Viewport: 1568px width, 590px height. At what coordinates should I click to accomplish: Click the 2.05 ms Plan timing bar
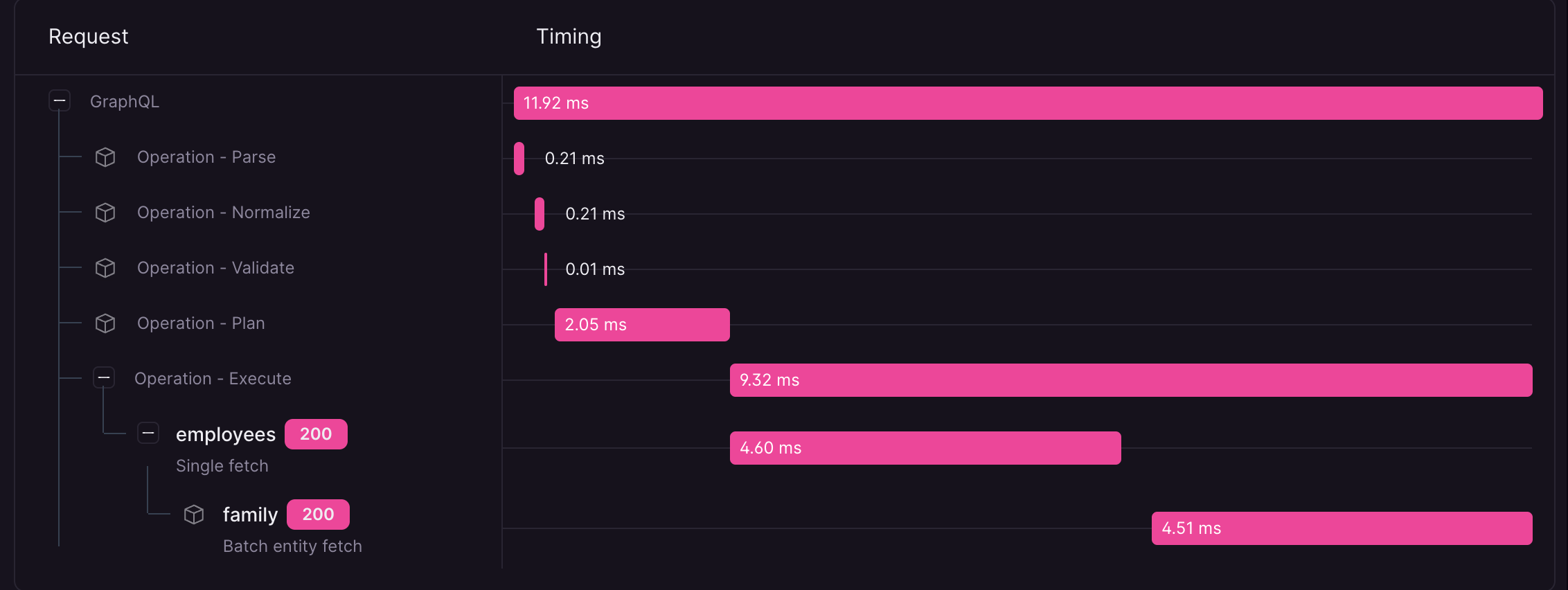tap(642, 325)
